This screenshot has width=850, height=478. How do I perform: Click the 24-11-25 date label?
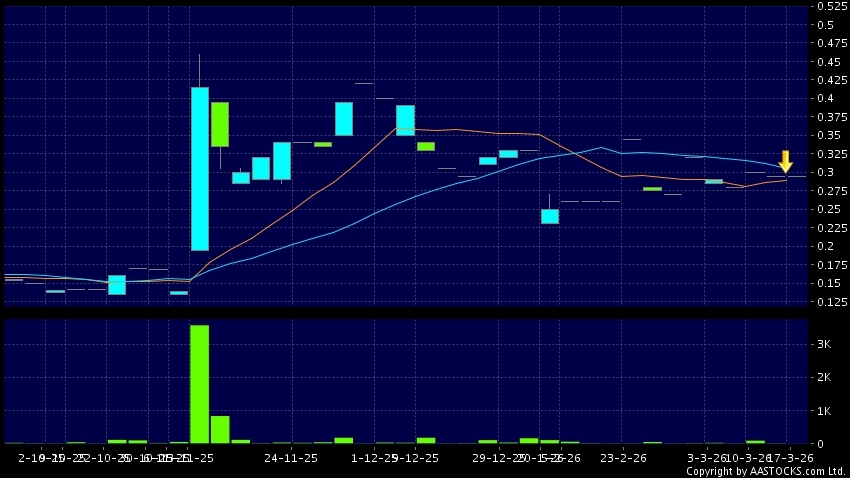(292, 457)
